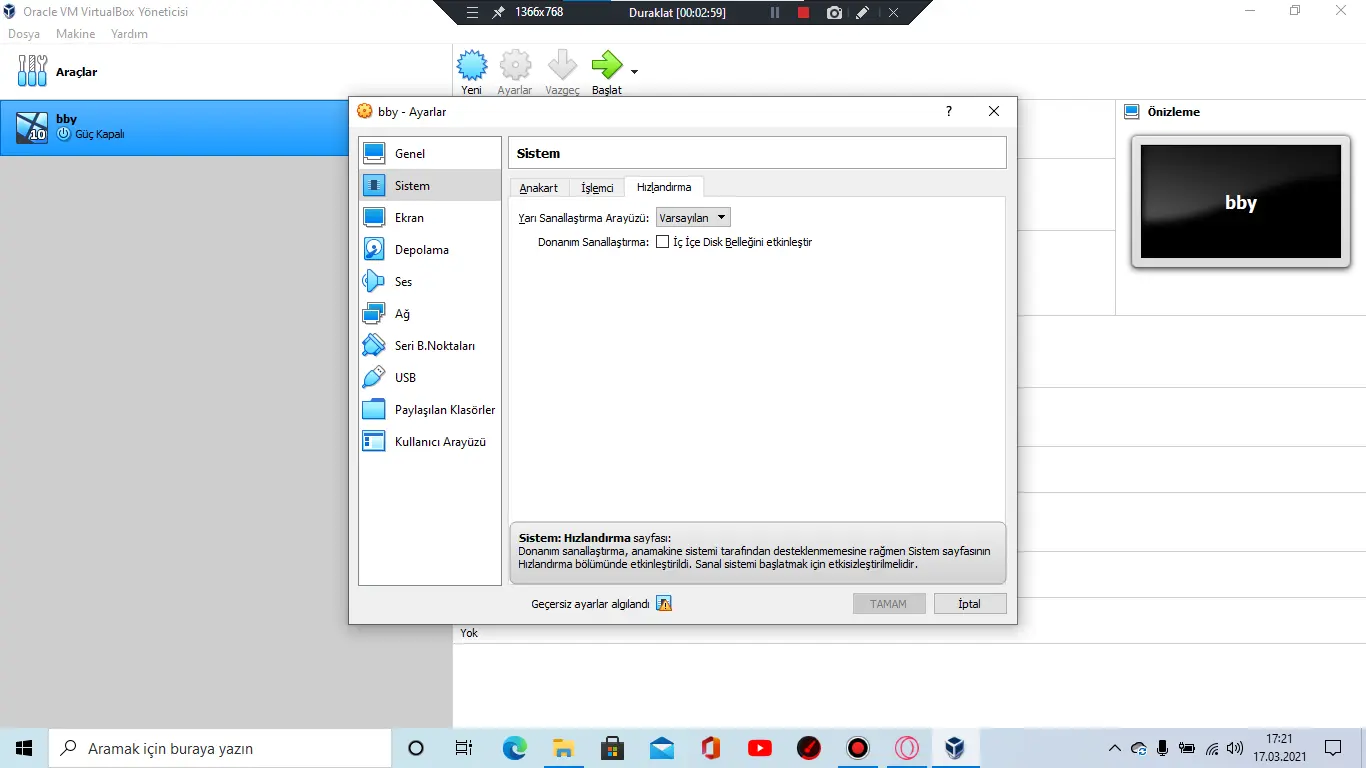Click the TAMAM button
The height and width of the screenshot is (768, 1366).
[889, 604]
